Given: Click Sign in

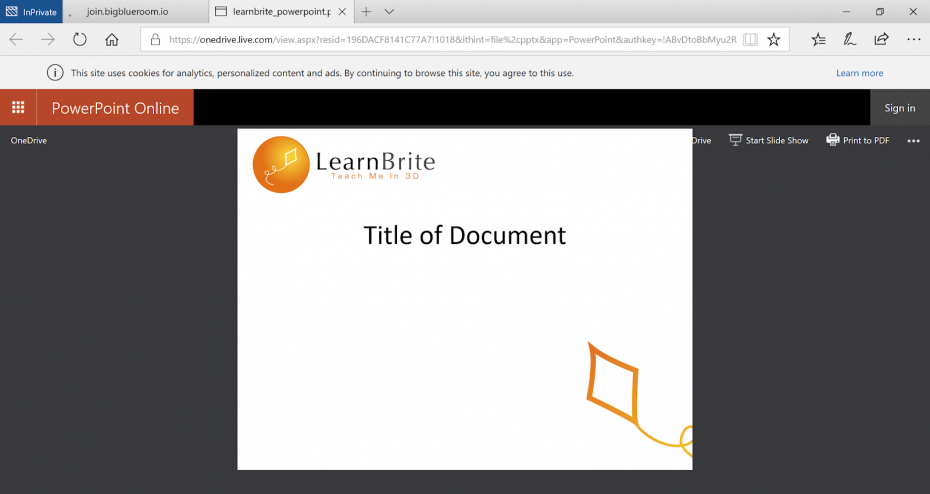Looking at the screenshot, I should [x=900, y=108].
